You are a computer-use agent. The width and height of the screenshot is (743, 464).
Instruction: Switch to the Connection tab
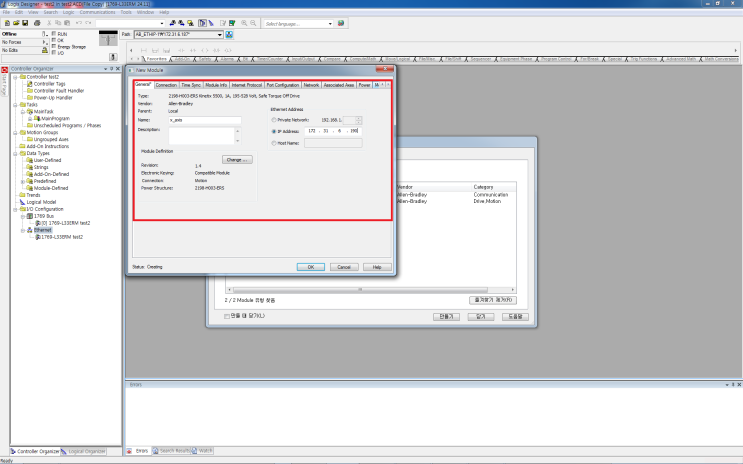tap(166, 85)
